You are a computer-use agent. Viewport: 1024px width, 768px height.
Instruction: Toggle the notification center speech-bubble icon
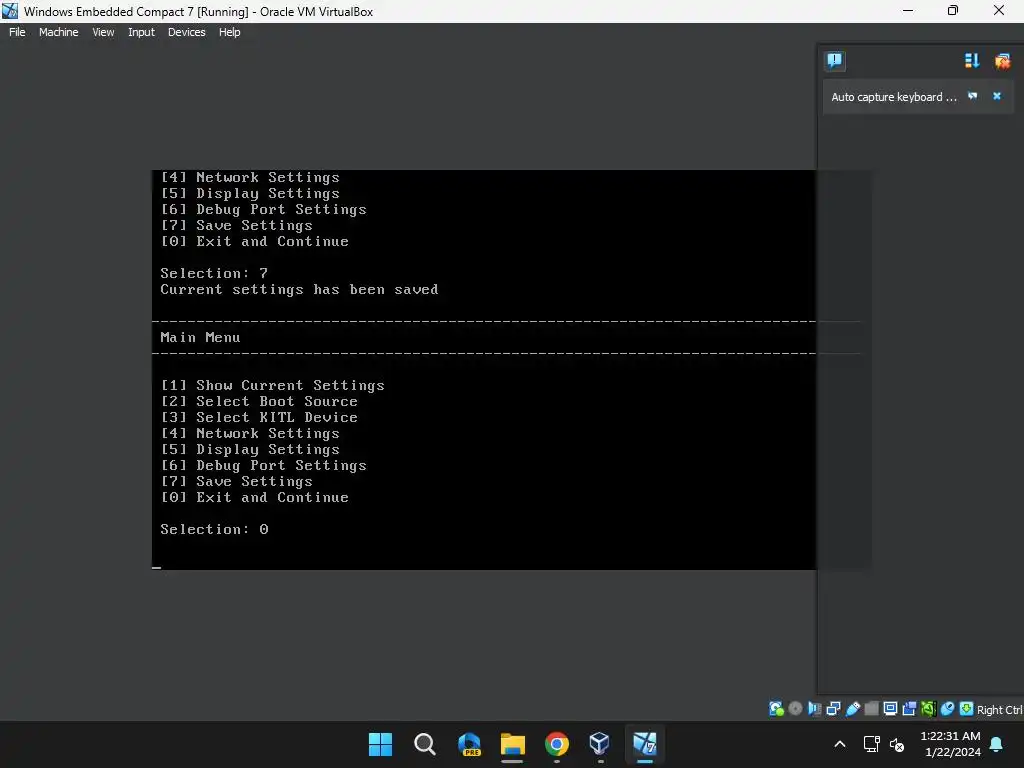tap(835, 61)
